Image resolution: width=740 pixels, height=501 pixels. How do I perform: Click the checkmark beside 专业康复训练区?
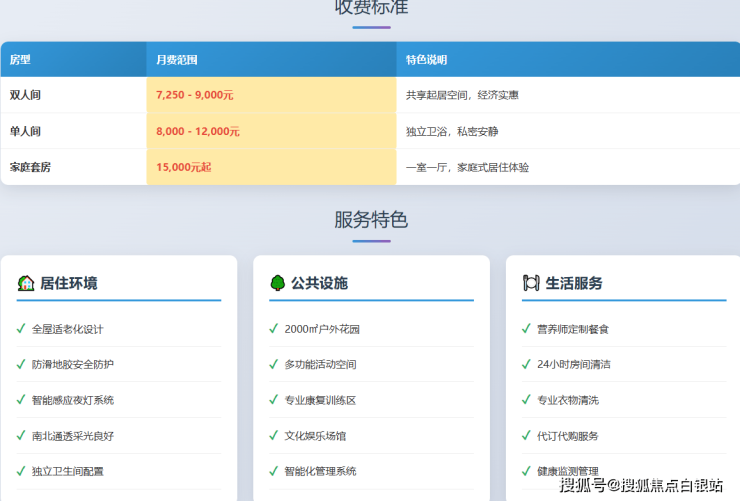click(x=274, y=400)
